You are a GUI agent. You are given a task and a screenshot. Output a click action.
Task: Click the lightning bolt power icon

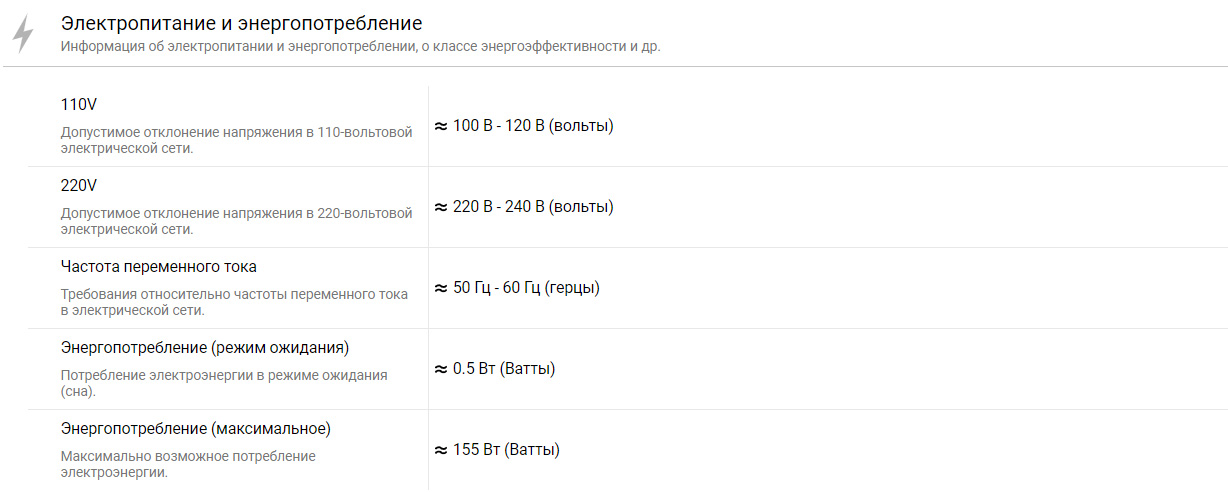tap(23, 35)
